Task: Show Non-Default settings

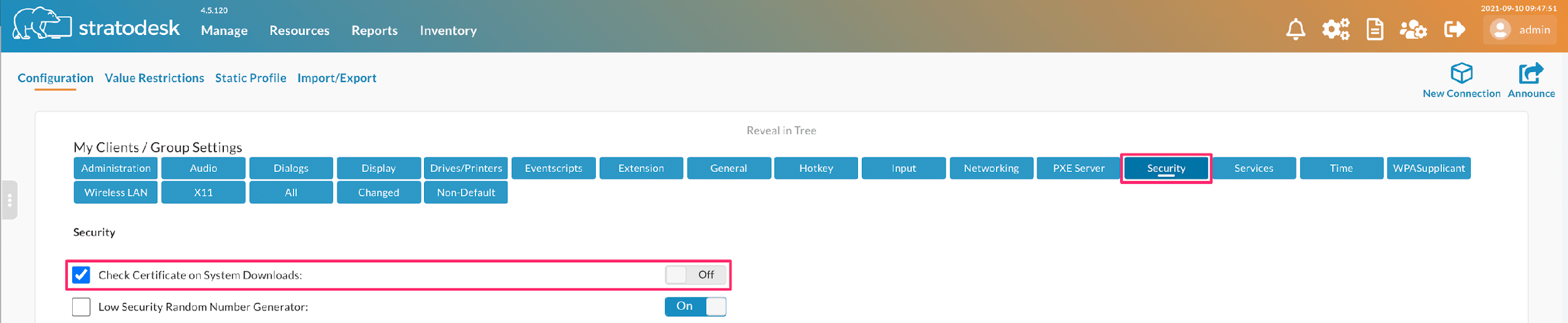Action: tap(465, 193)
